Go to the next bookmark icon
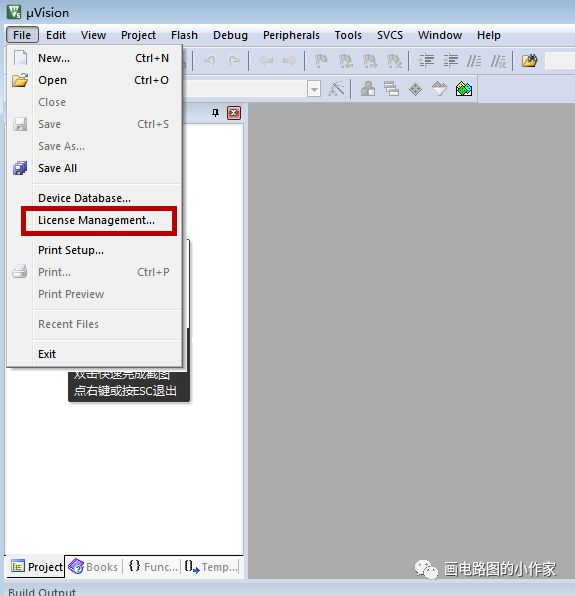Image resolution: width=575 pixels, height=596 pixels. click(x=370, y=60)
